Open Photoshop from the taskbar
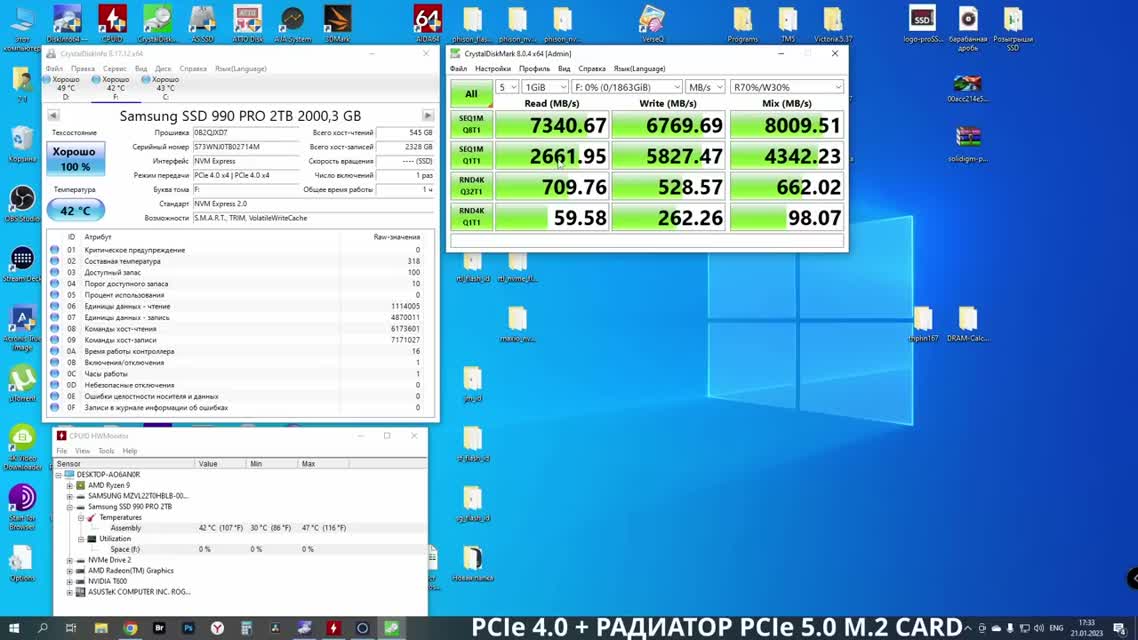Viewport: 1138px width, 640px height. coord(188,628)
